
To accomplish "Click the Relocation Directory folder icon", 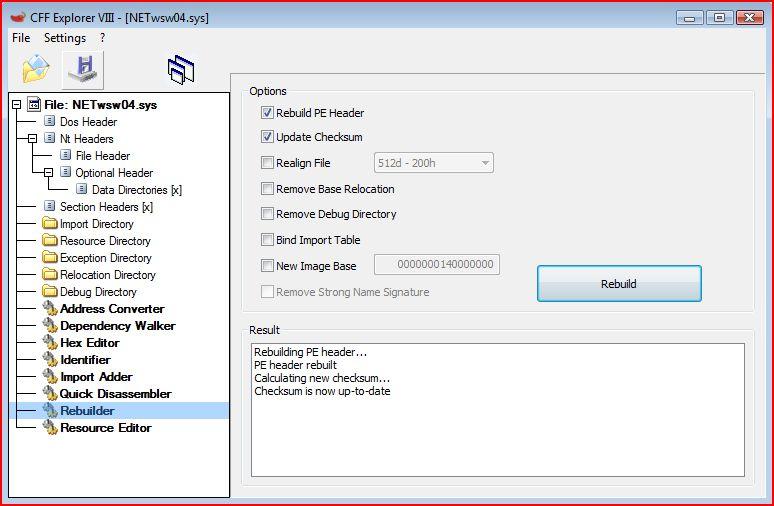I will [49, 274].
